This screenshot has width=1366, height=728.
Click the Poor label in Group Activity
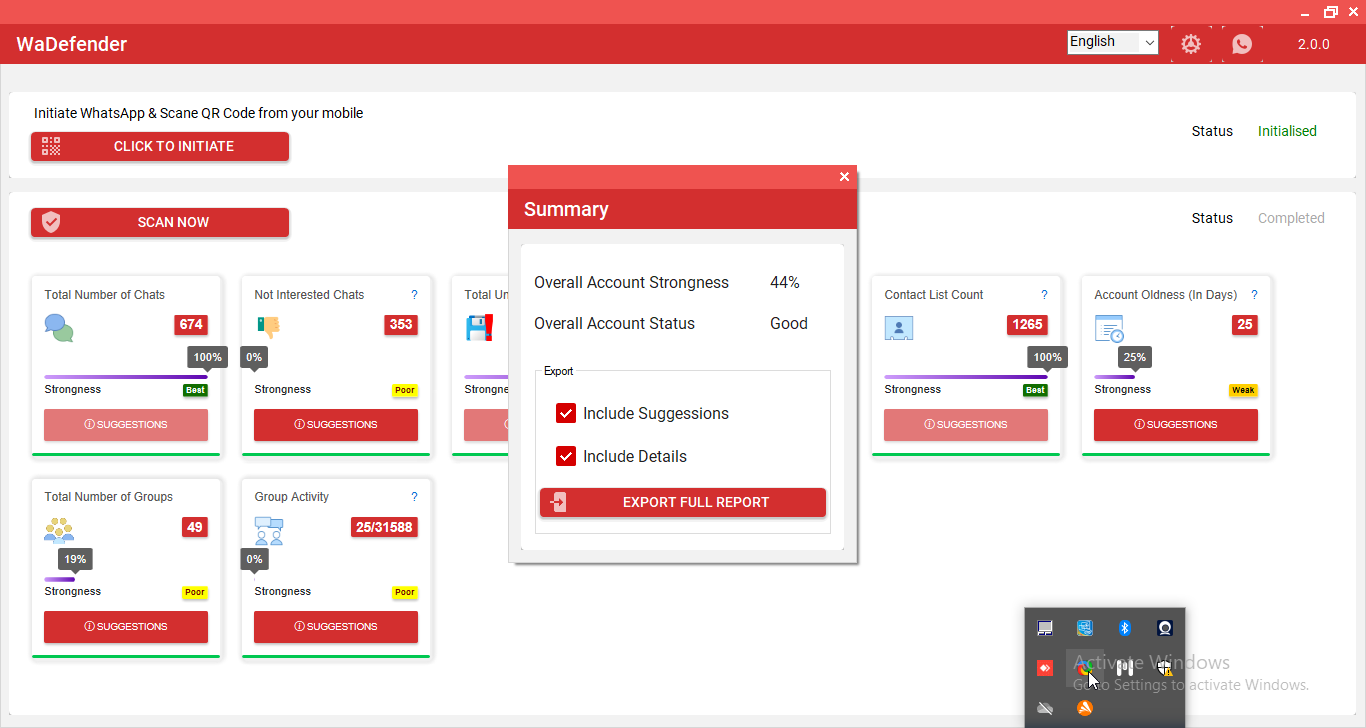pos(405,593)
